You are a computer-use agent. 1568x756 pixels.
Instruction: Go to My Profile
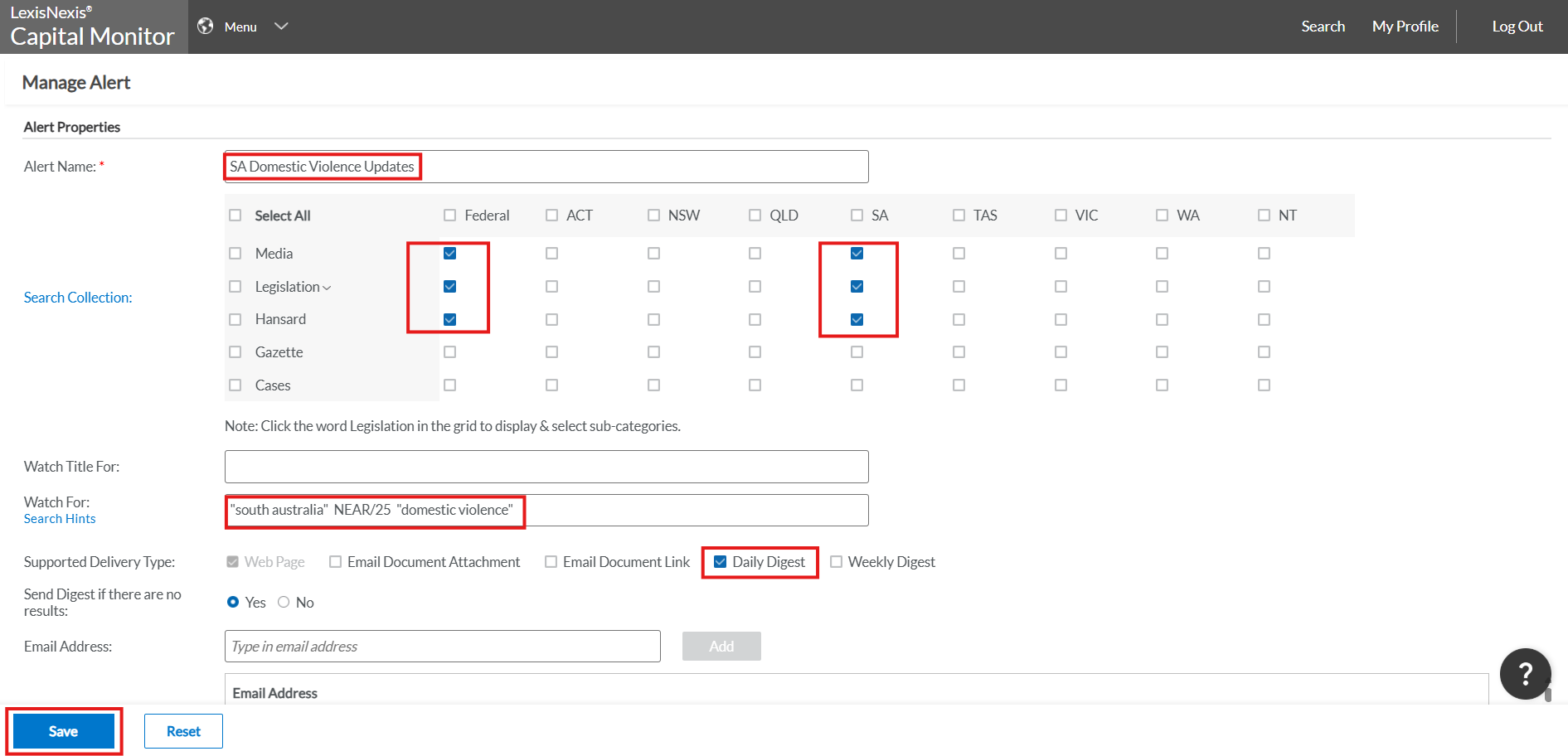click(1405, 27)
